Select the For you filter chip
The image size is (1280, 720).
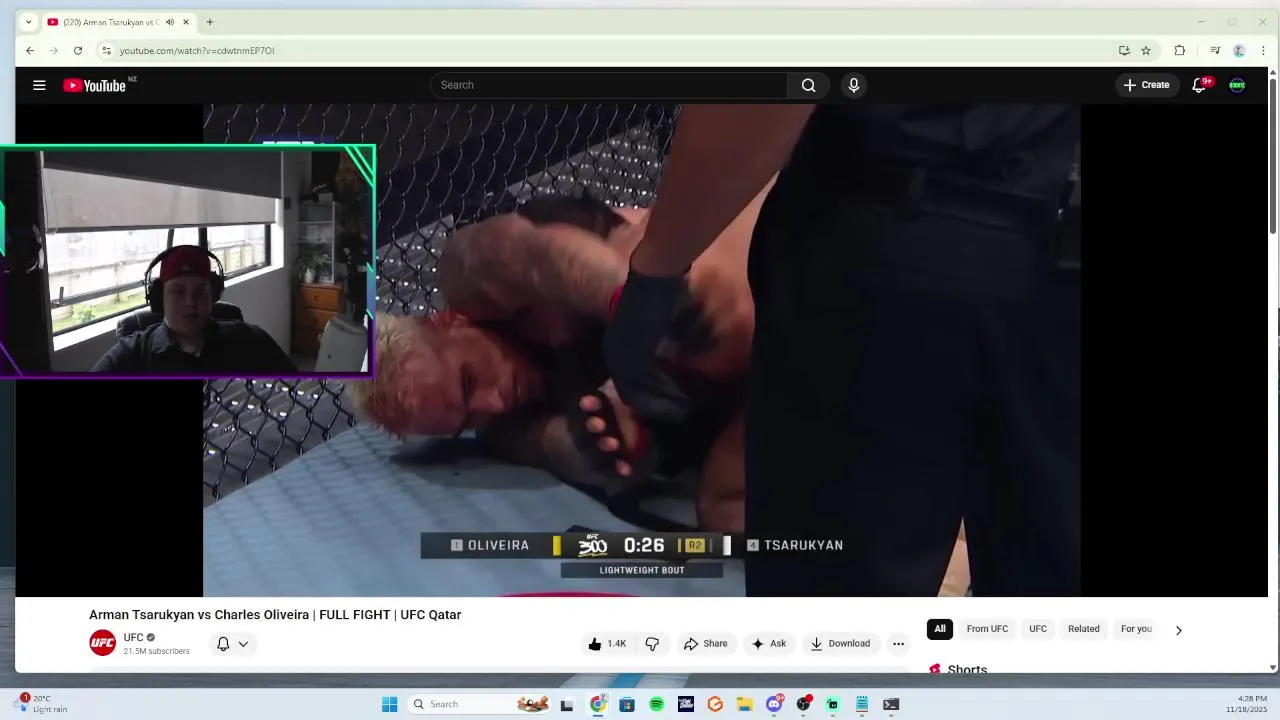click(1136, 629)
